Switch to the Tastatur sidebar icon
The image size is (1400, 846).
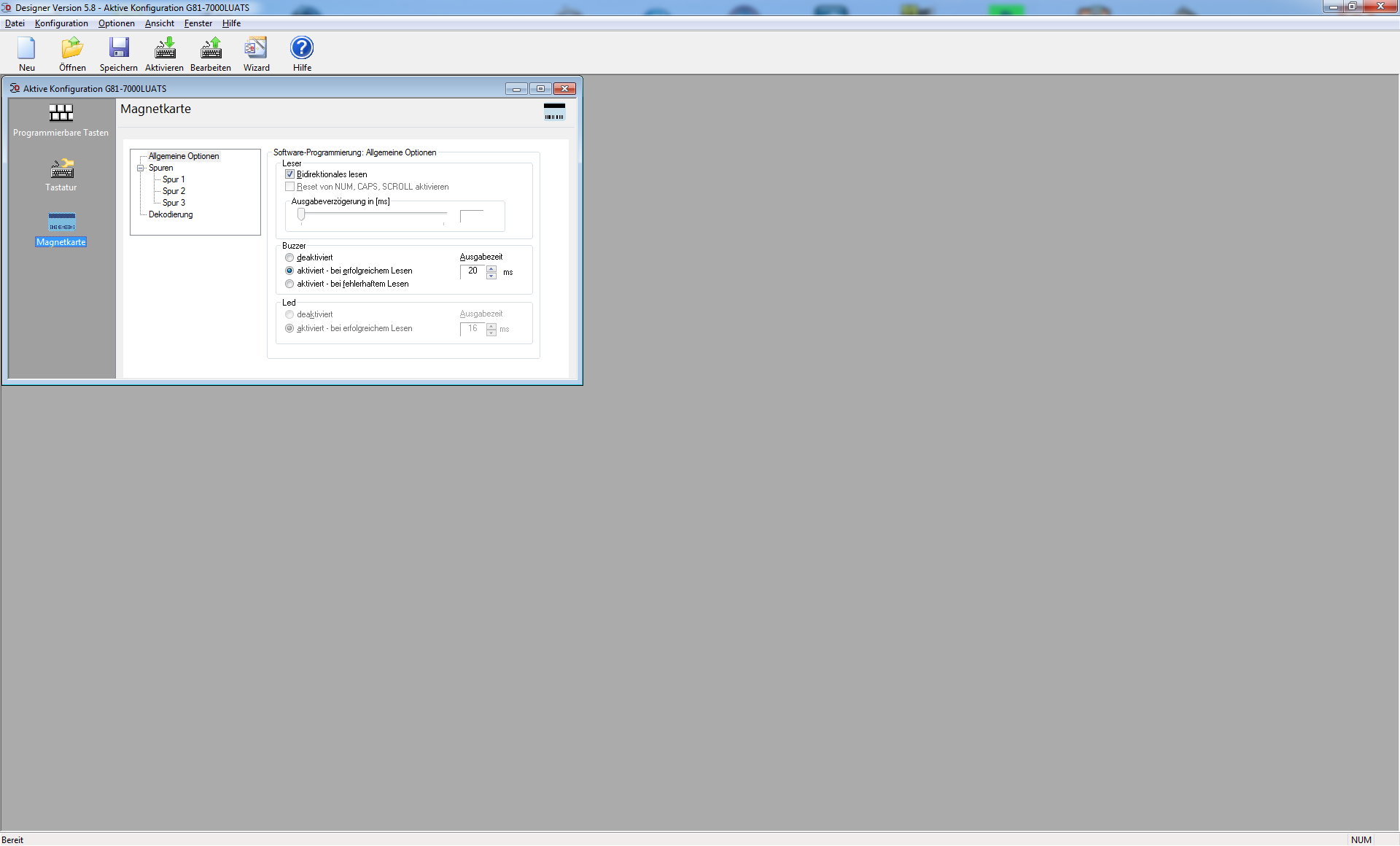(x=61, y=169)
